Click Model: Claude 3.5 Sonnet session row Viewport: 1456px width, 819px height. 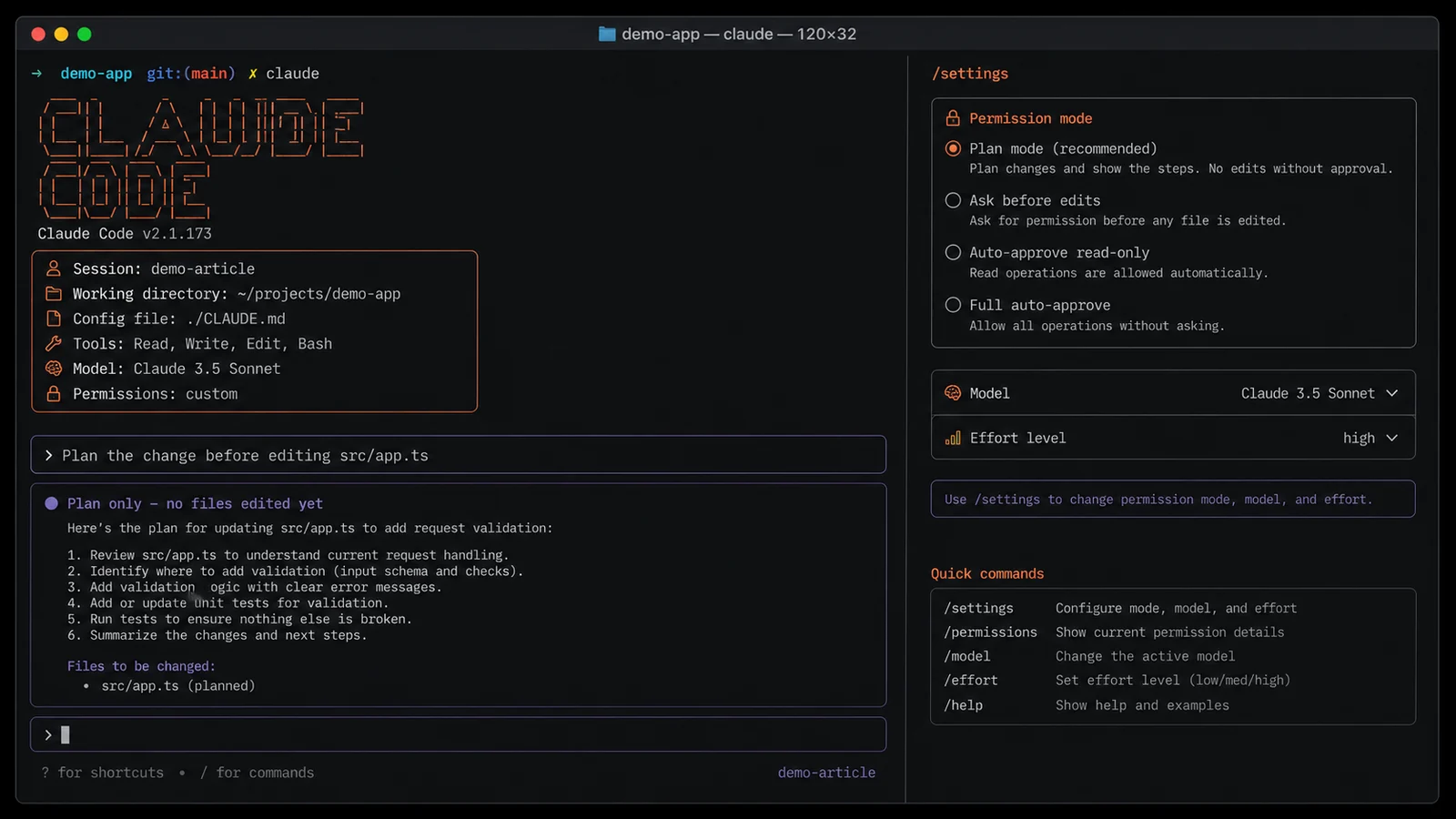(177, 369)
